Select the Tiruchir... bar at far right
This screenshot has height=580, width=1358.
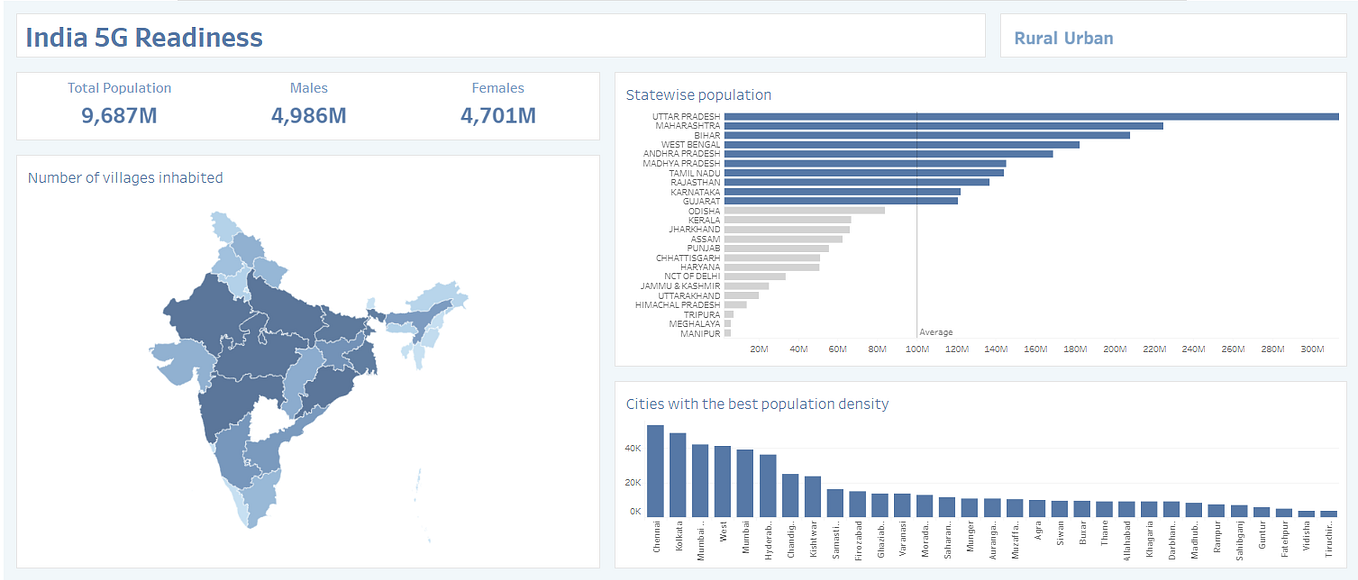tap(1330, 512)
